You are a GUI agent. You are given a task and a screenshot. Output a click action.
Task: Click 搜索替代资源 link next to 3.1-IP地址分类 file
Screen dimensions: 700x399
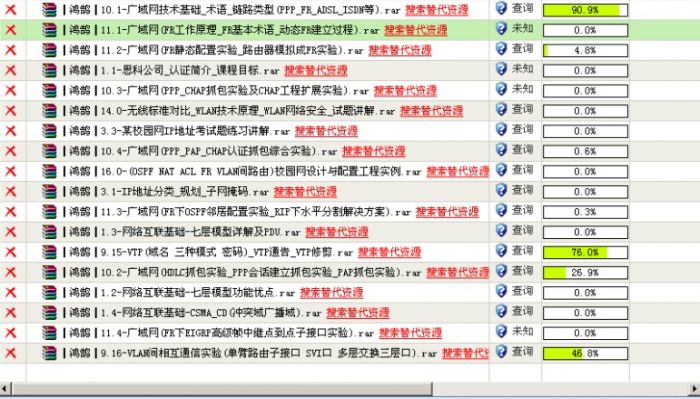click(305, 191)
